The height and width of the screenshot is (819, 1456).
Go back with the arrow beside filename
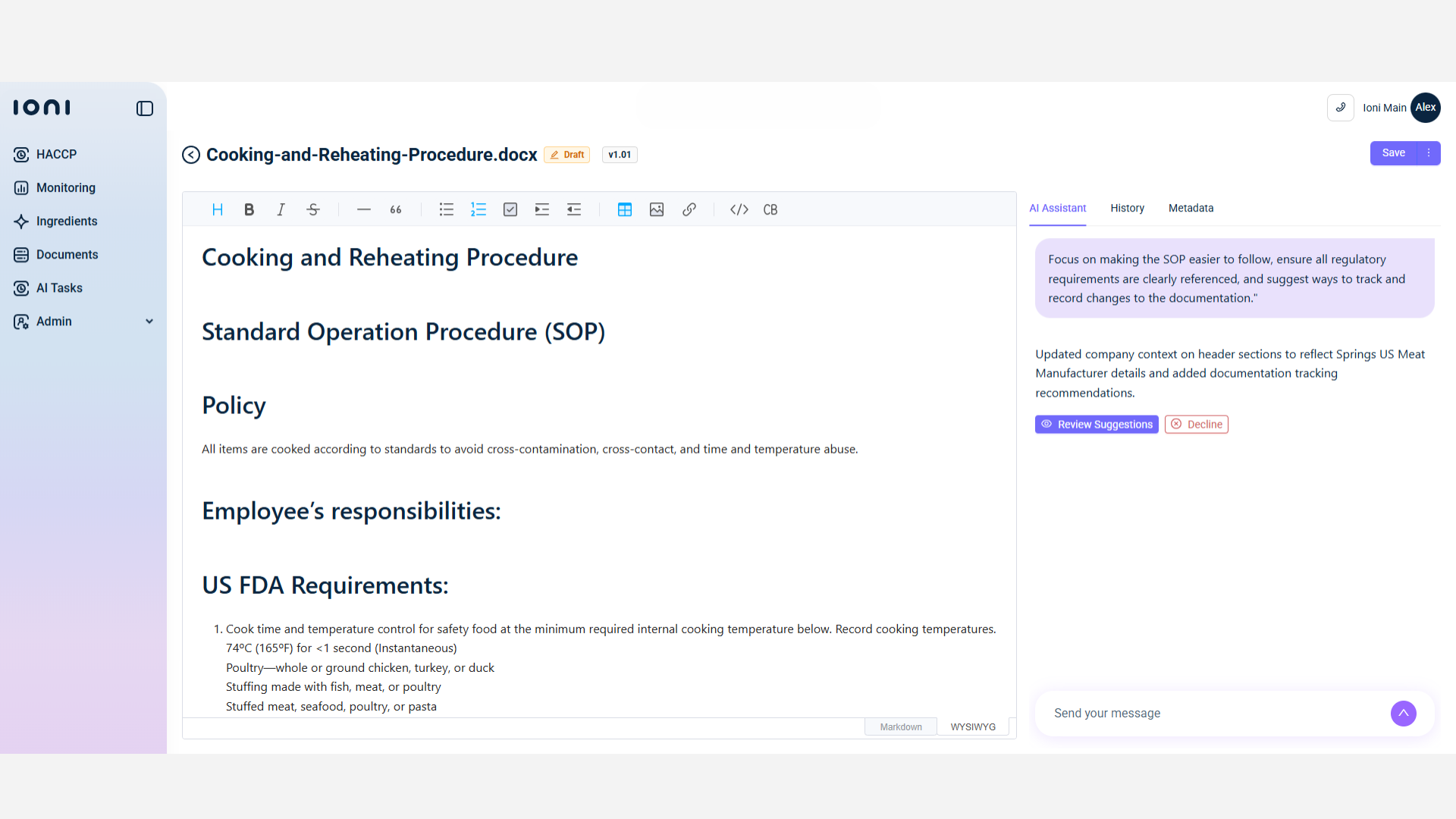click(191, 155)
